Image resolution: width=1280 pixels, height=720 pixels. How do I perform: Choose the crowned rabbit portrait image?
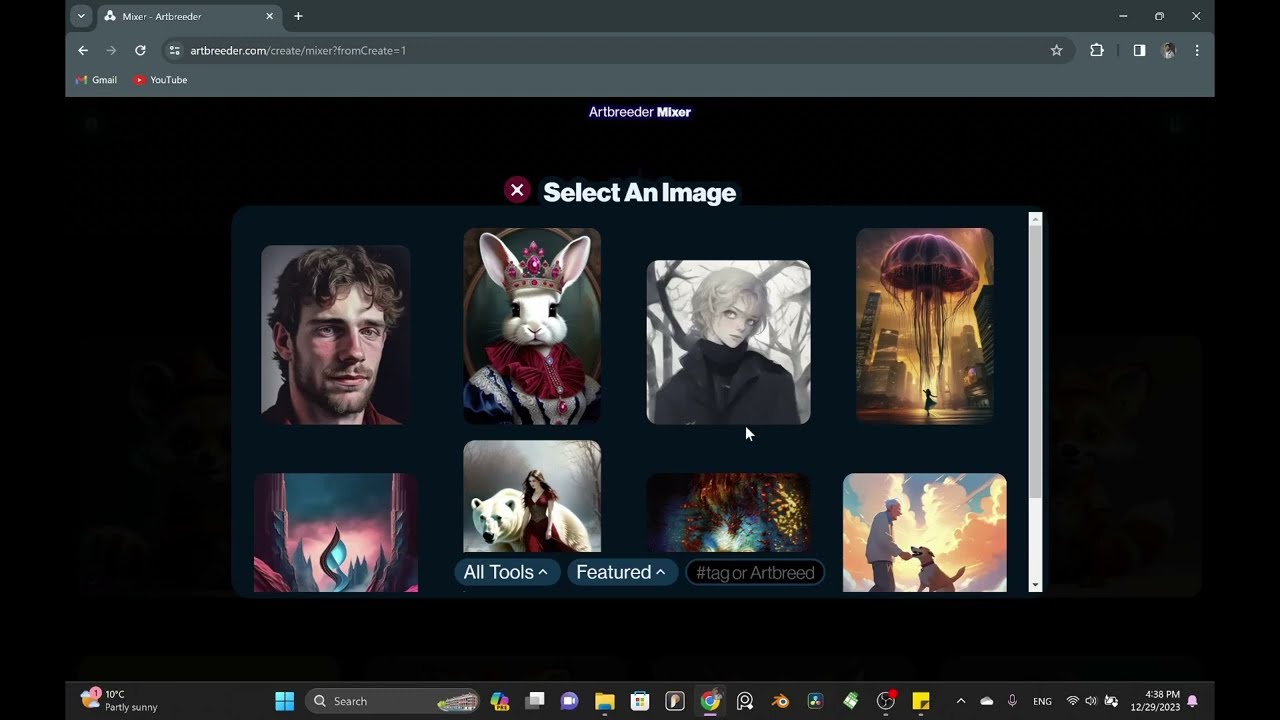tap(532, 326)
